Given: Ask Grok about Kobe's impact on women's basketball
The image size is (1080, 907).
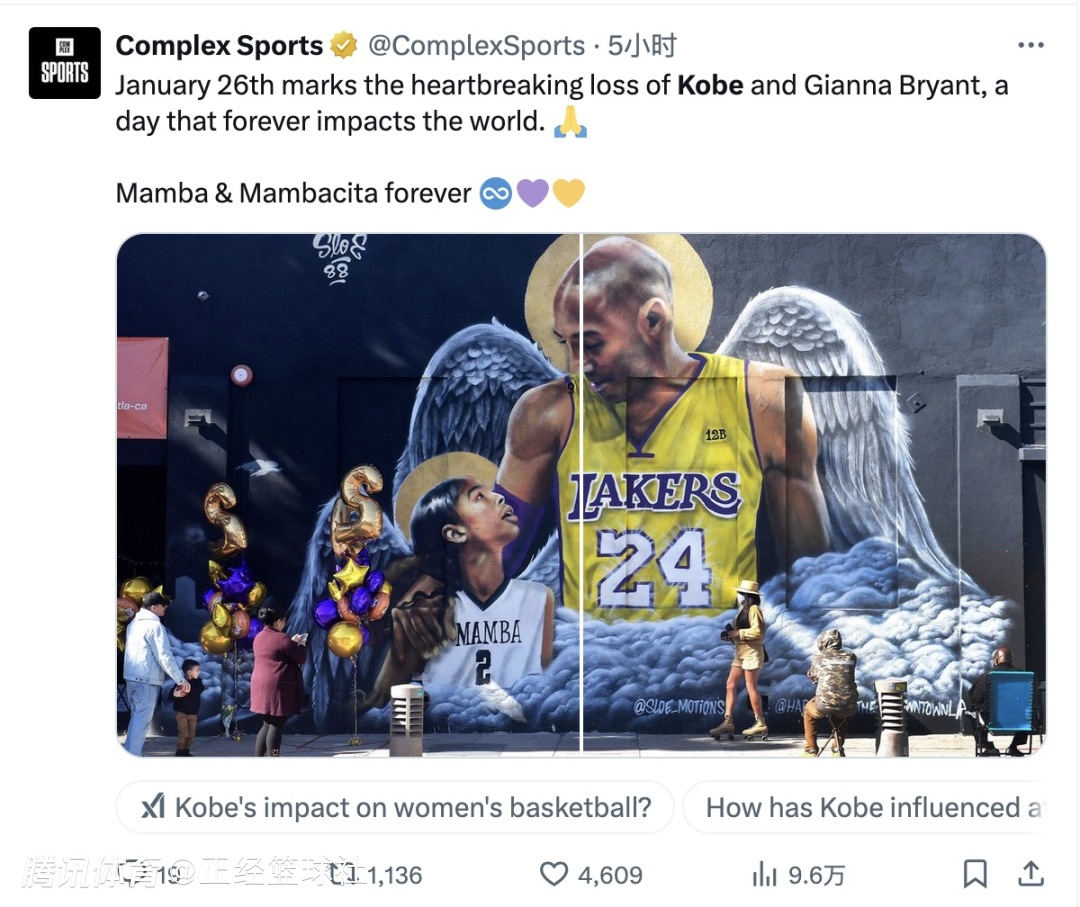Looking at the screenshot, I should point(412,807).
